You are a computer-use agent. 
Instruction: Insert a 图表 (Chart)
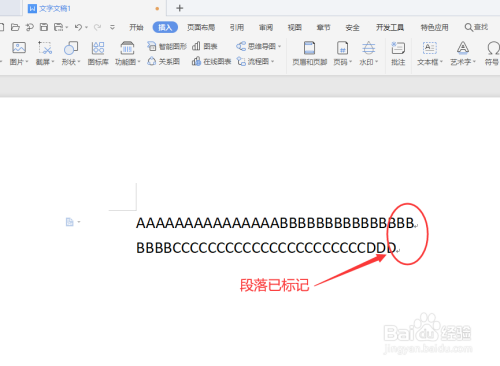pos(205,46)
